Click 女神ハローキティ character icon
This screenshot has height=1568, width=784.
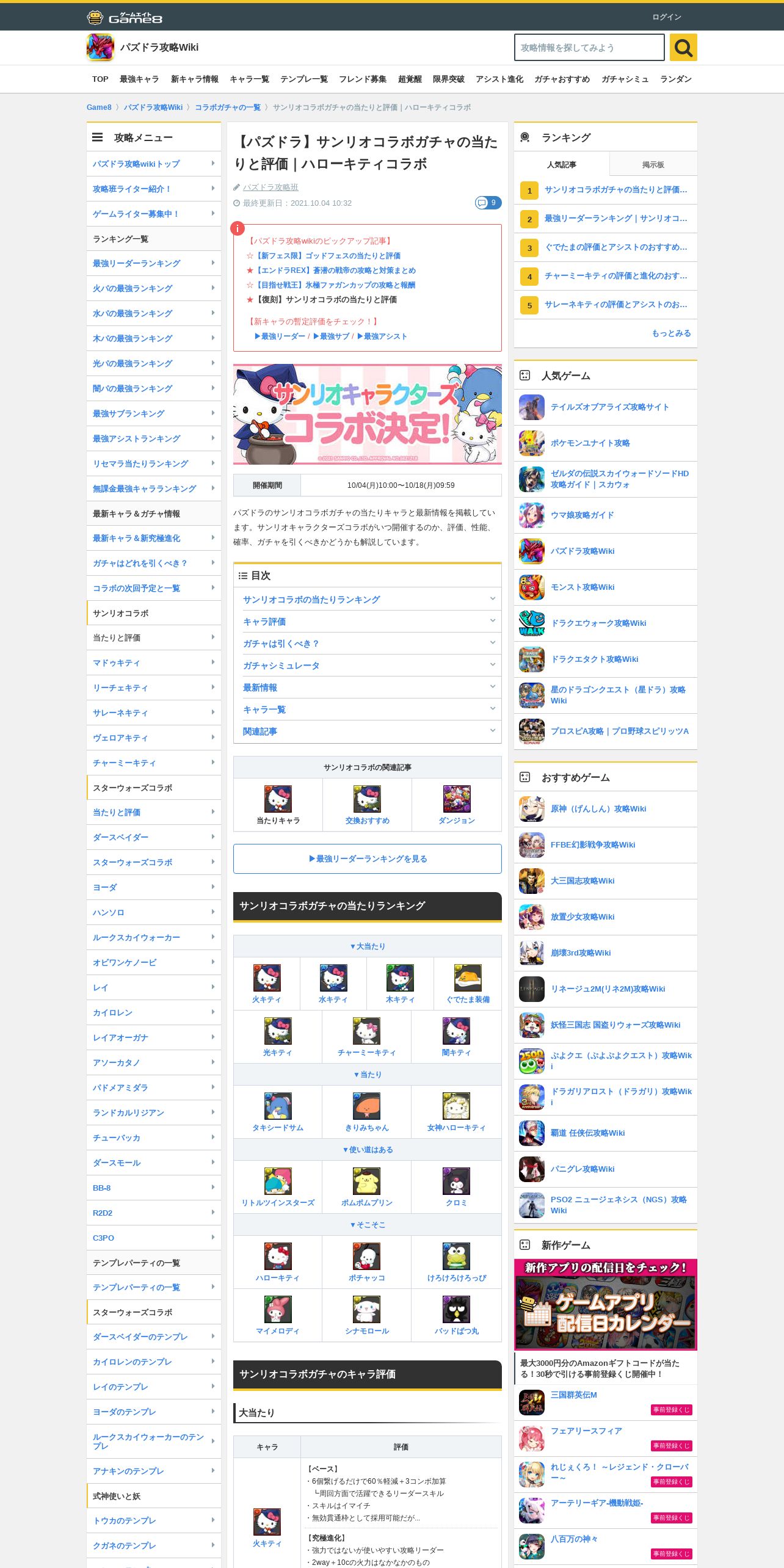456,1106
